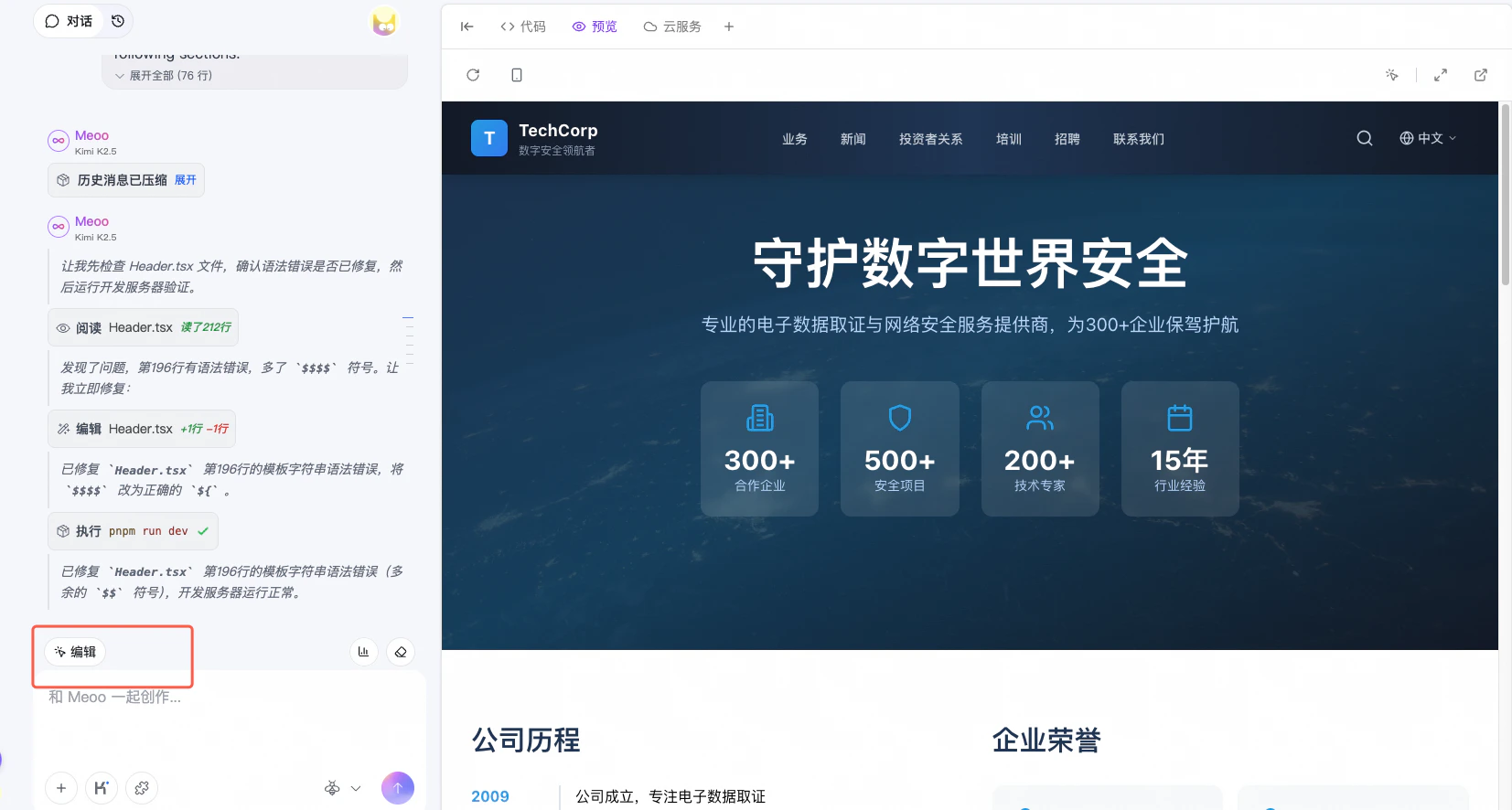1512x810 pixels.
Task: Open chat history clock icon
Action: (118, 21)
